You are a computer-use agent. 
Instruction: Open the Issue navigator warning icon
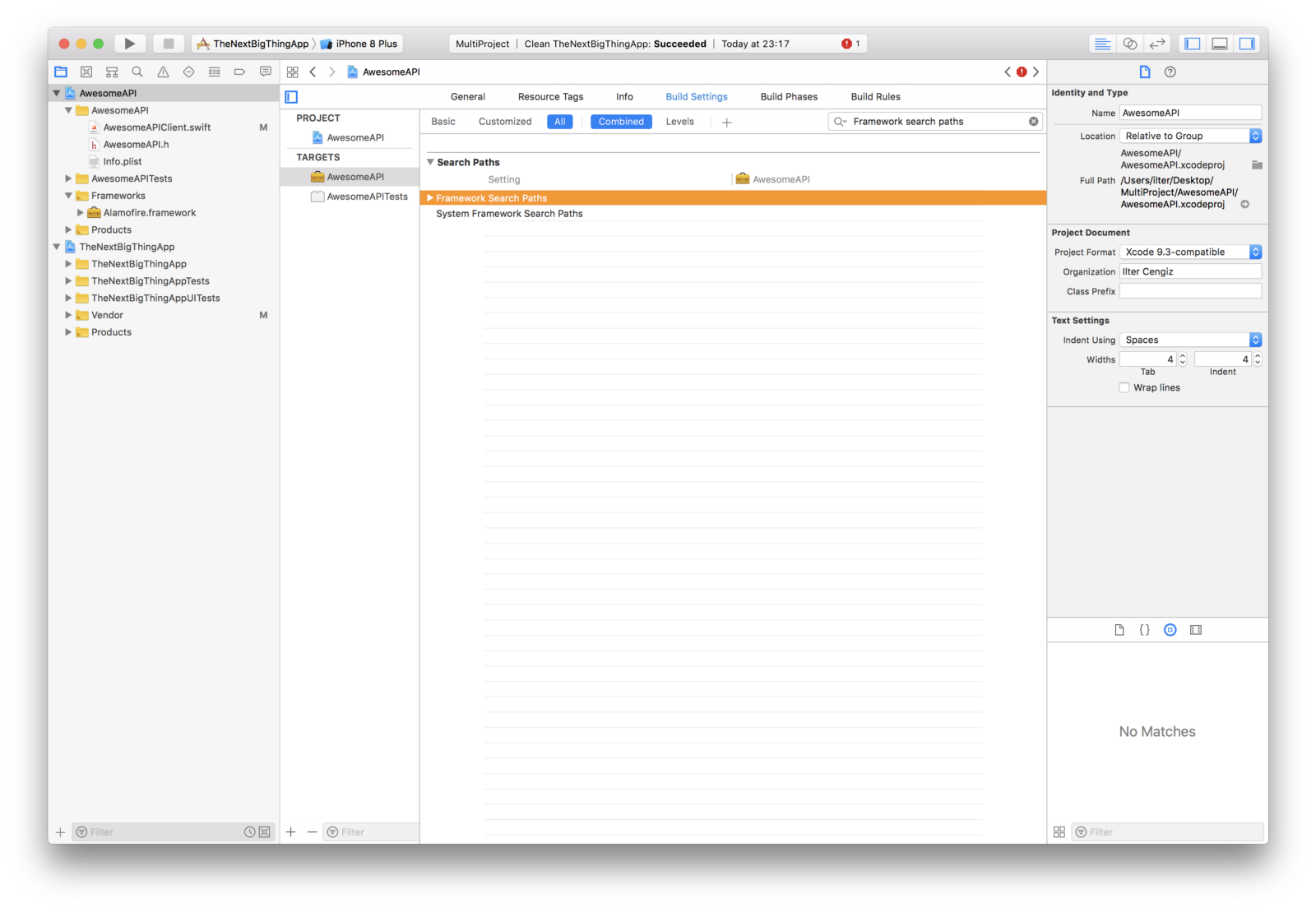tap(163, 72)
